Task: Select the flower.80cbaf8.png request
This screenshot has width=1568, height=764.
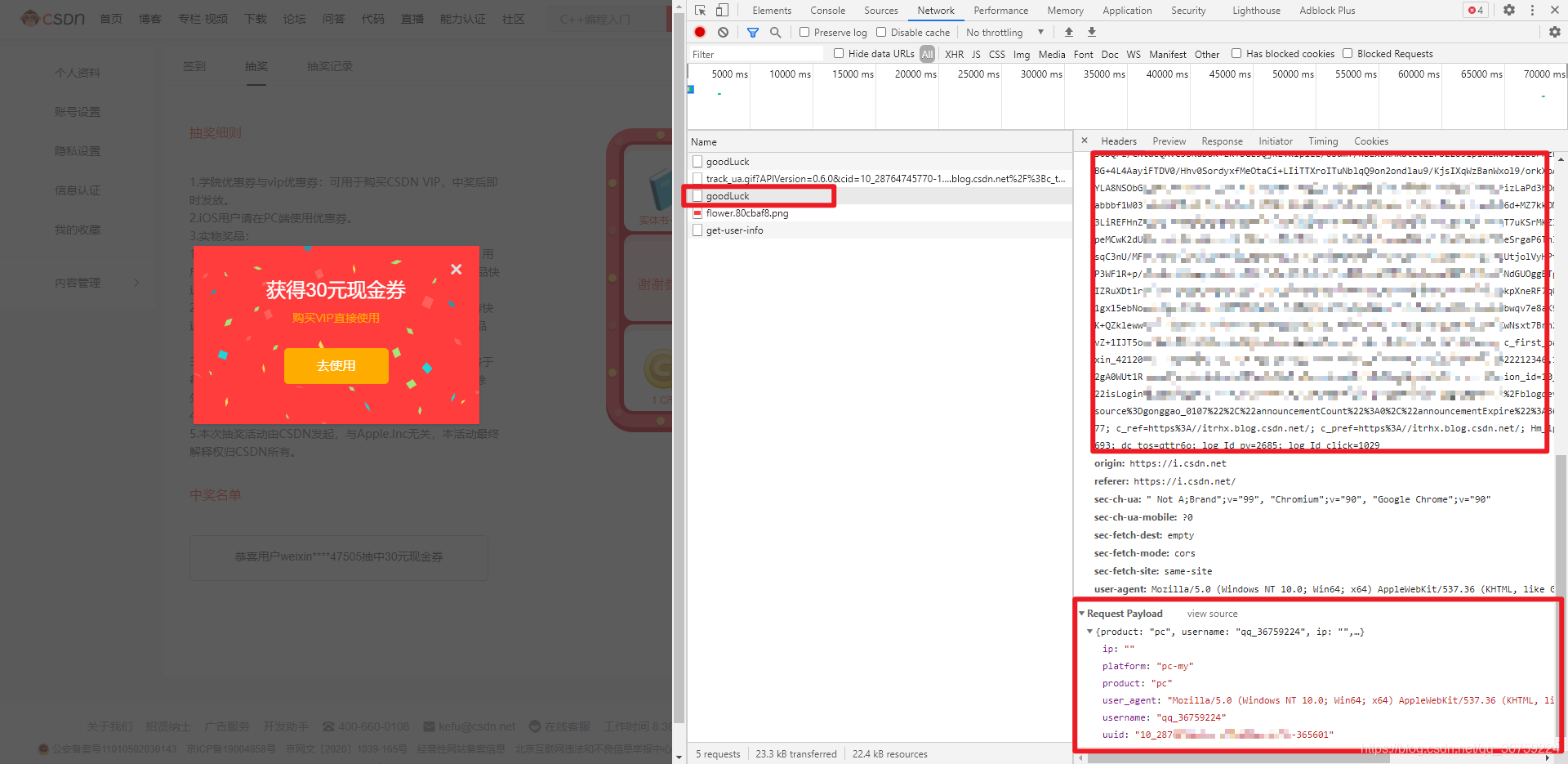Action: pyautogui.click(x=880, y=213)
